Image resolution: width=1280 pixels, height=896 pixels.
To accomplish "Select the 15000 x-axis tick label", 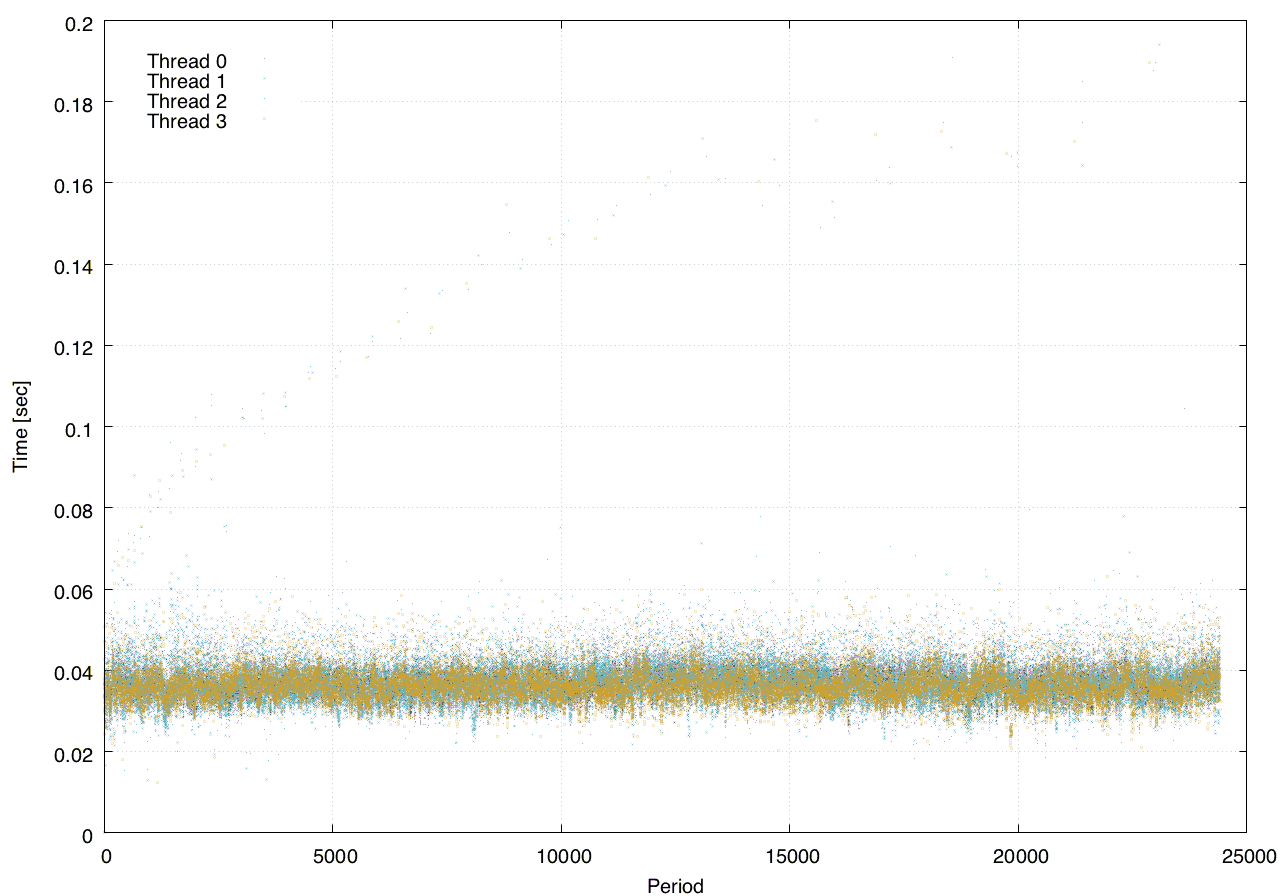I will 789,856.
